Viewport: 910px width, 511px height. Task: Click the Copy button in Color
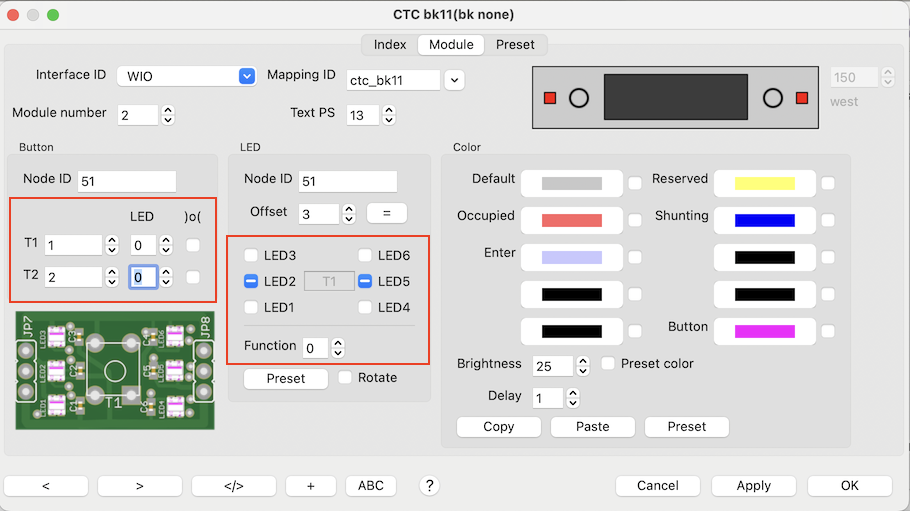[498, 427]
